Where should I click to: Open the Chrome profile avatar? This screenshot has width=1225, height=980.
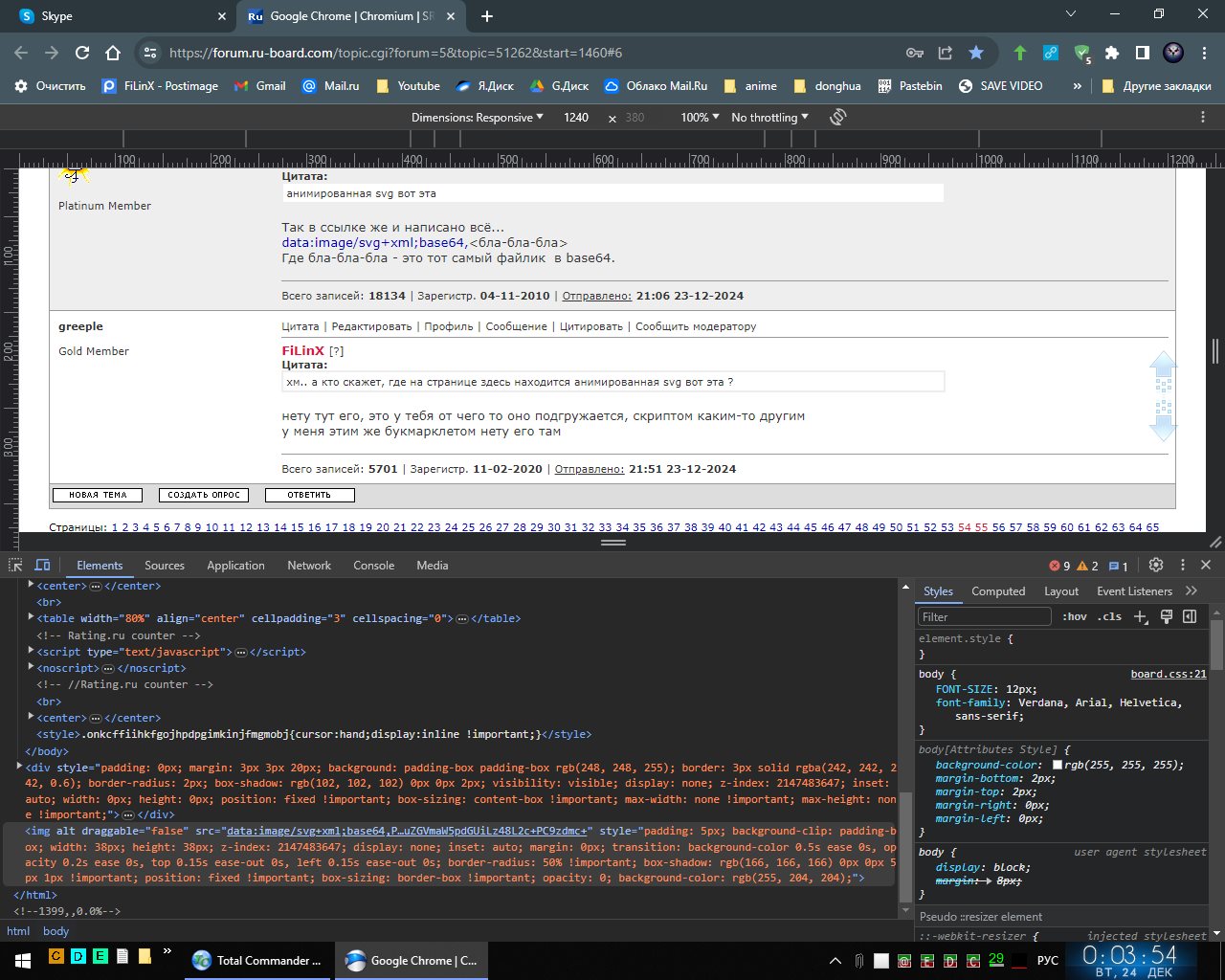[x=1173, y=53]
